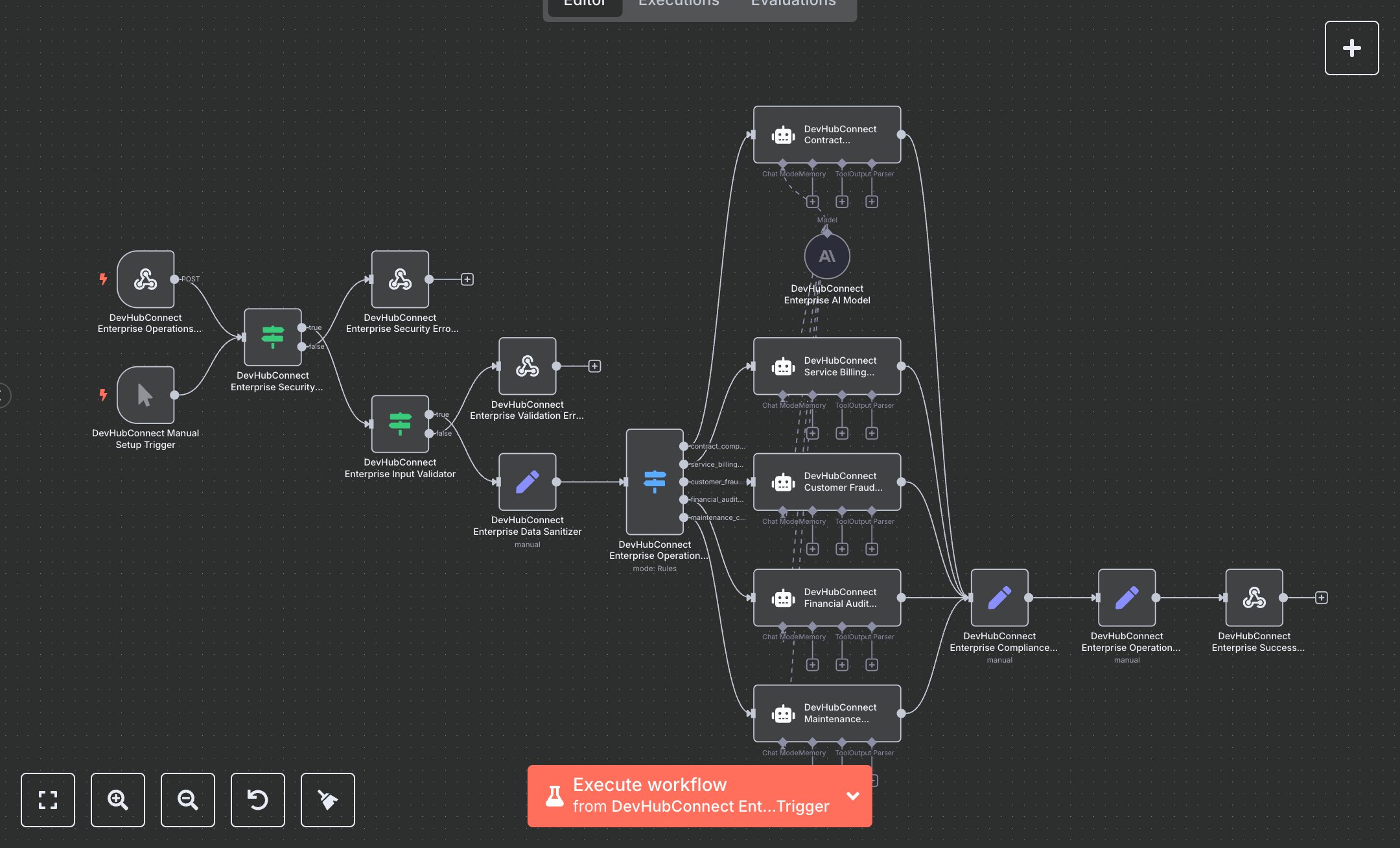Click the zoom in magnifier icon
1400x848 pixels.
click(x=118, y=799)
